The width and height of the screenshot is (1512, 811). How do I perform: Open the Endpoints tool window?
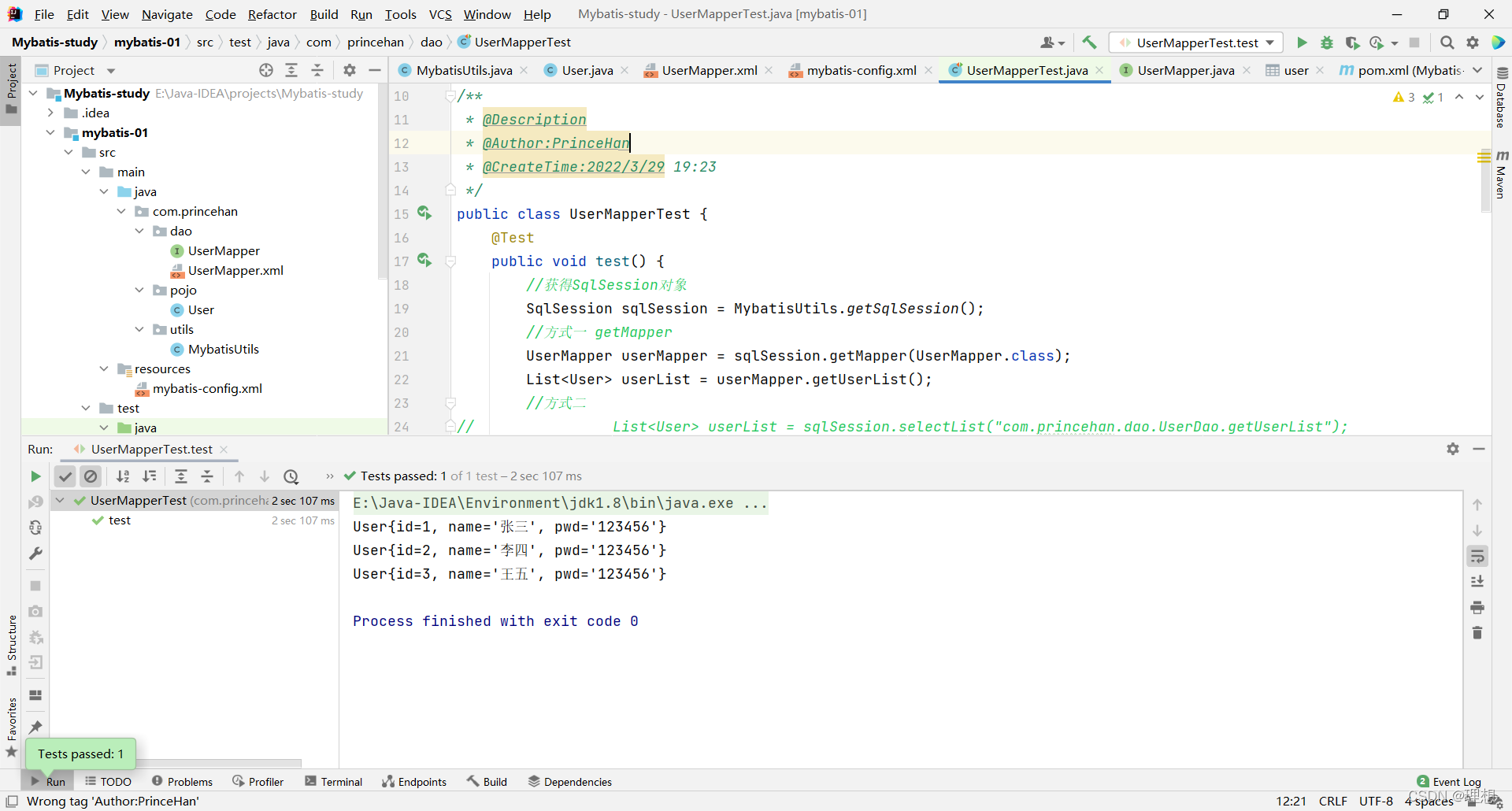point(414,781)
